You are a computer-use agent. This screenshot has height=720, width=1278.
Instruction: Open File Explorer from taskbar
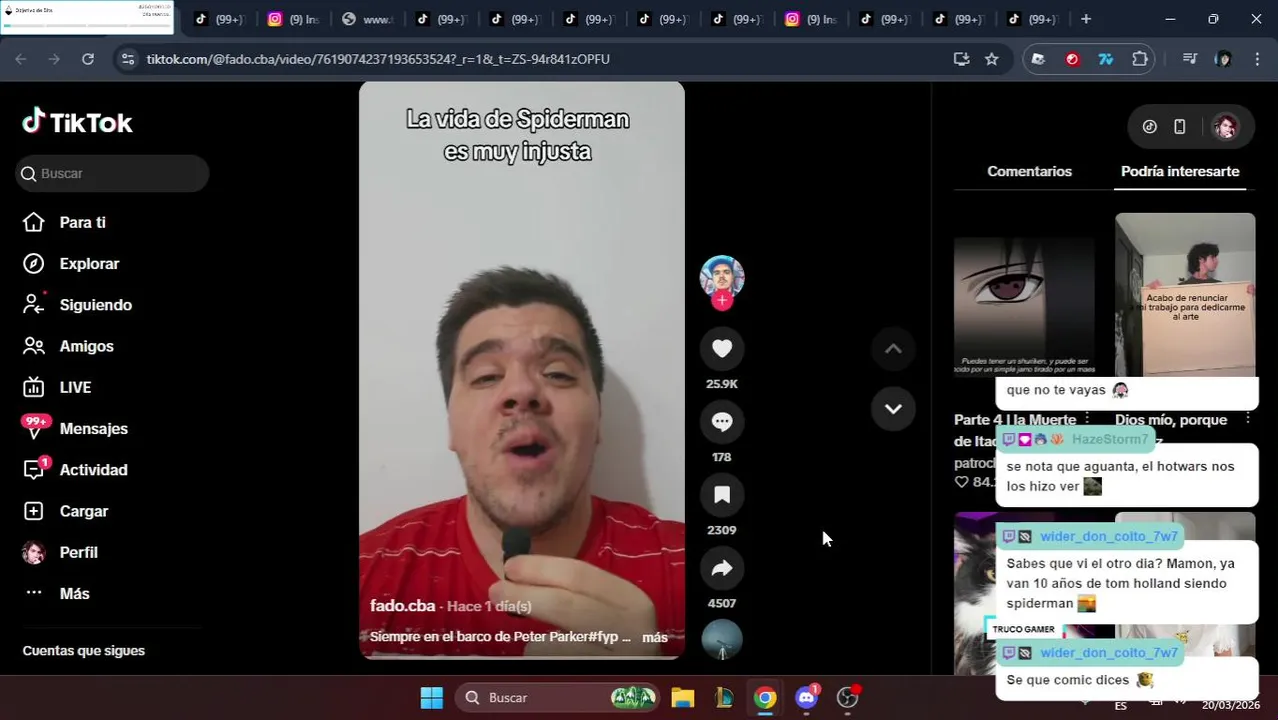(682, 698)
